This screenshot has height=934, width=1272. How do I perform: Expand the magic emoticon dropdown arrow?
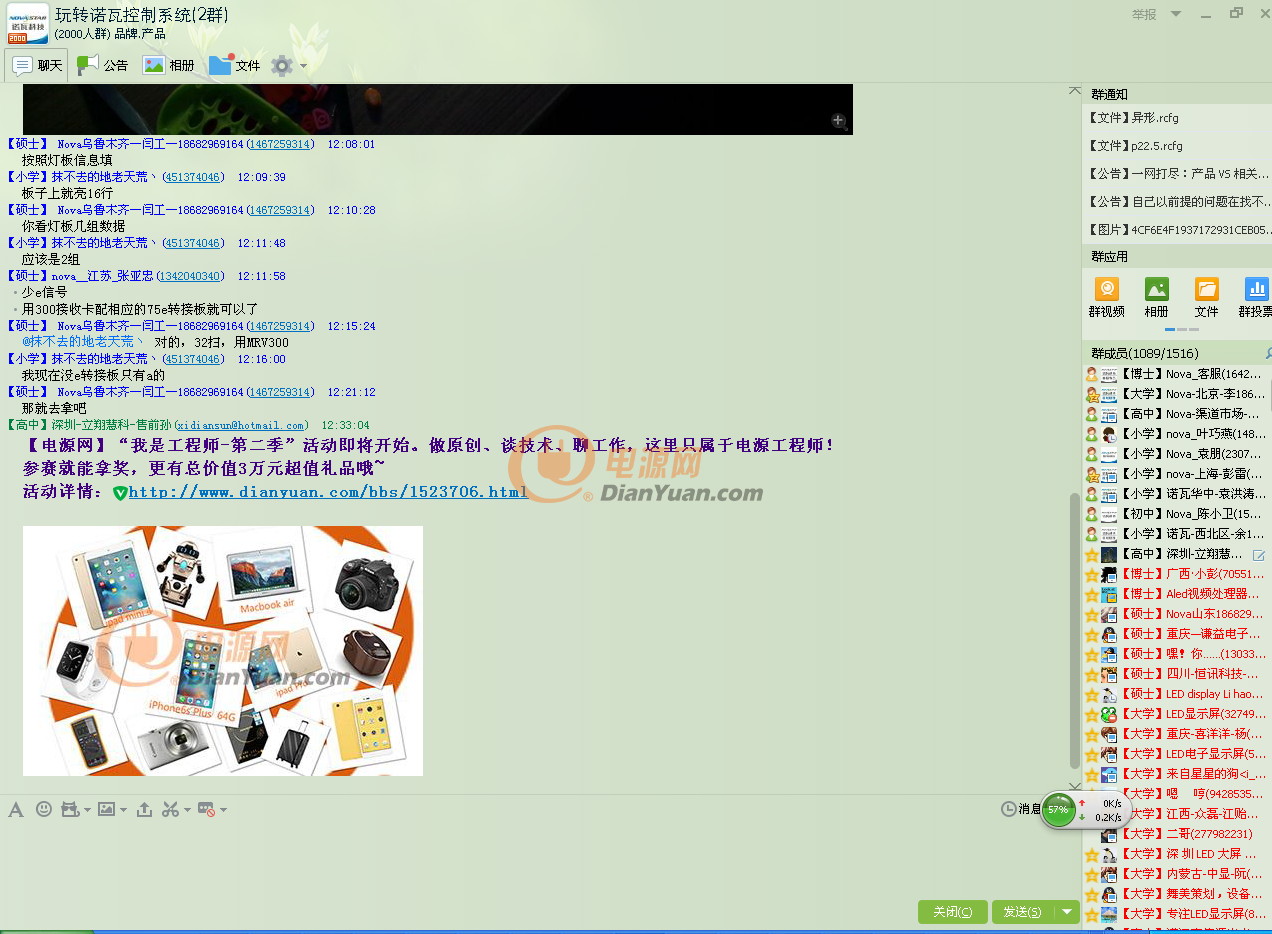[86, 810]
